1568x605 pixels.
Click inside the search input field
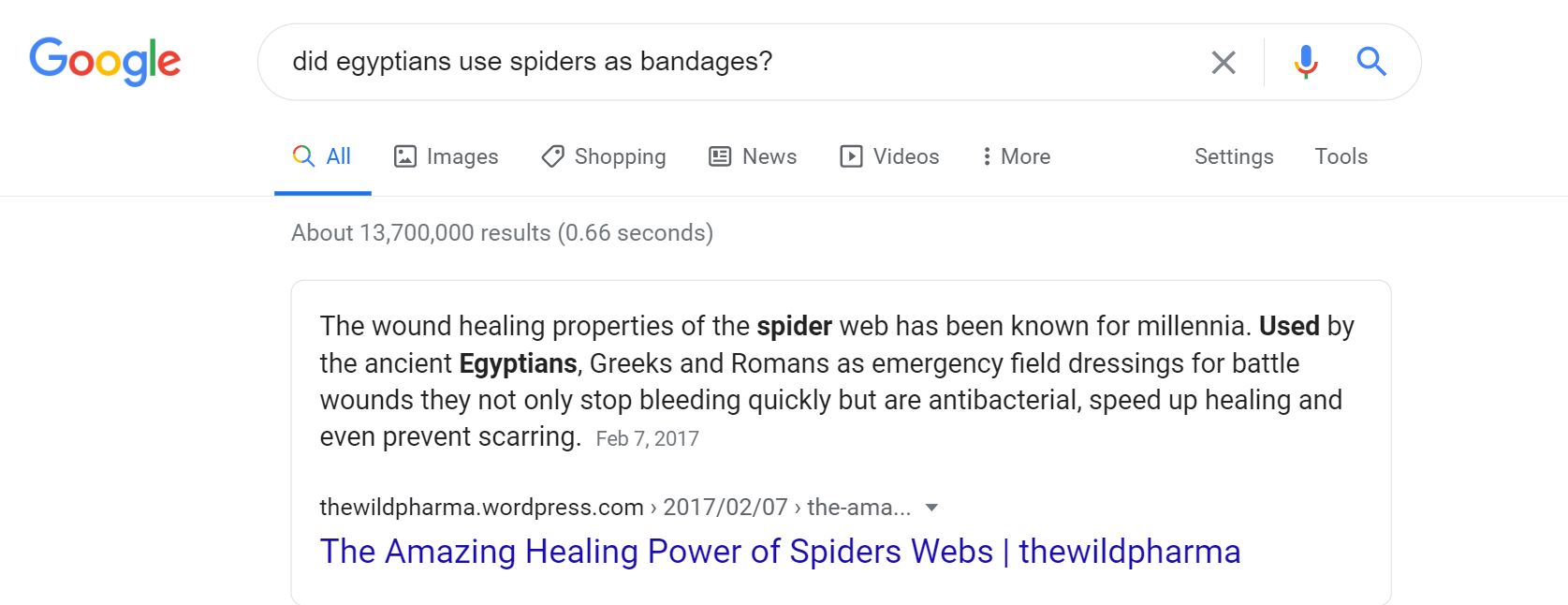655,62
